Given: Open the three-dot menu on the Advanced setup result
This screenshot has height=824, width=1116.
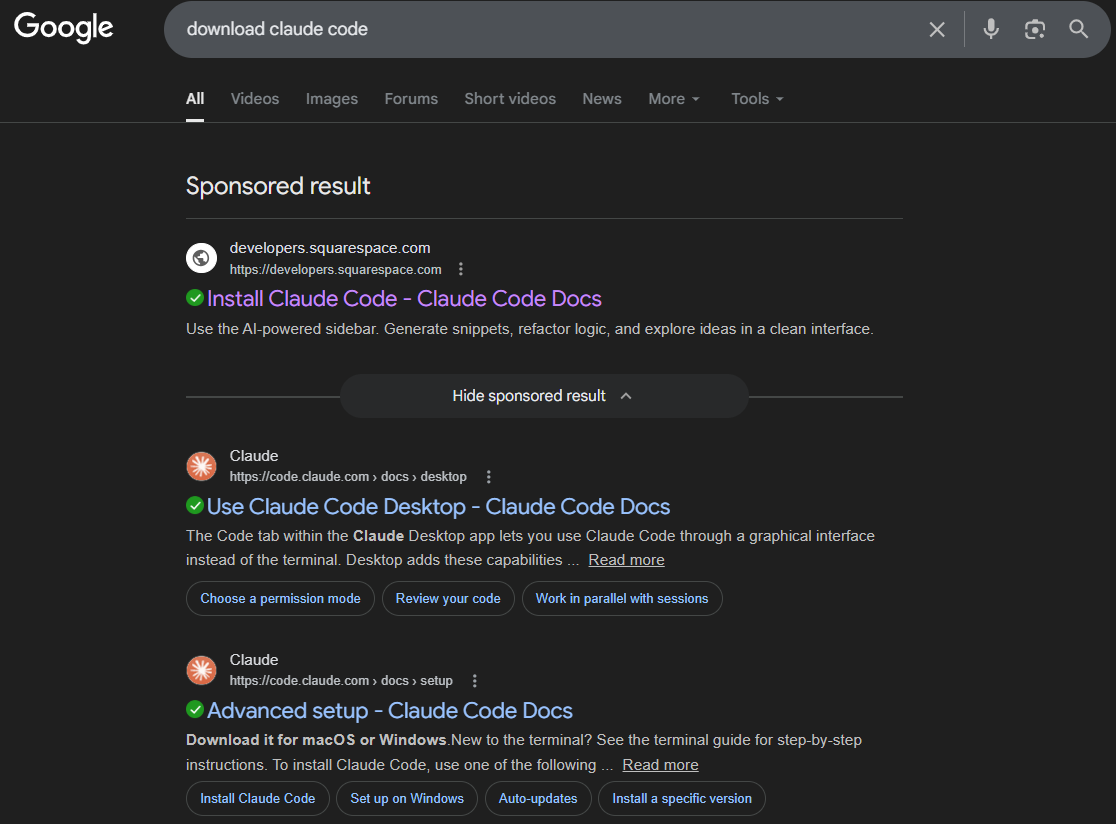Looking at the screenshot, I should [474, 680].
